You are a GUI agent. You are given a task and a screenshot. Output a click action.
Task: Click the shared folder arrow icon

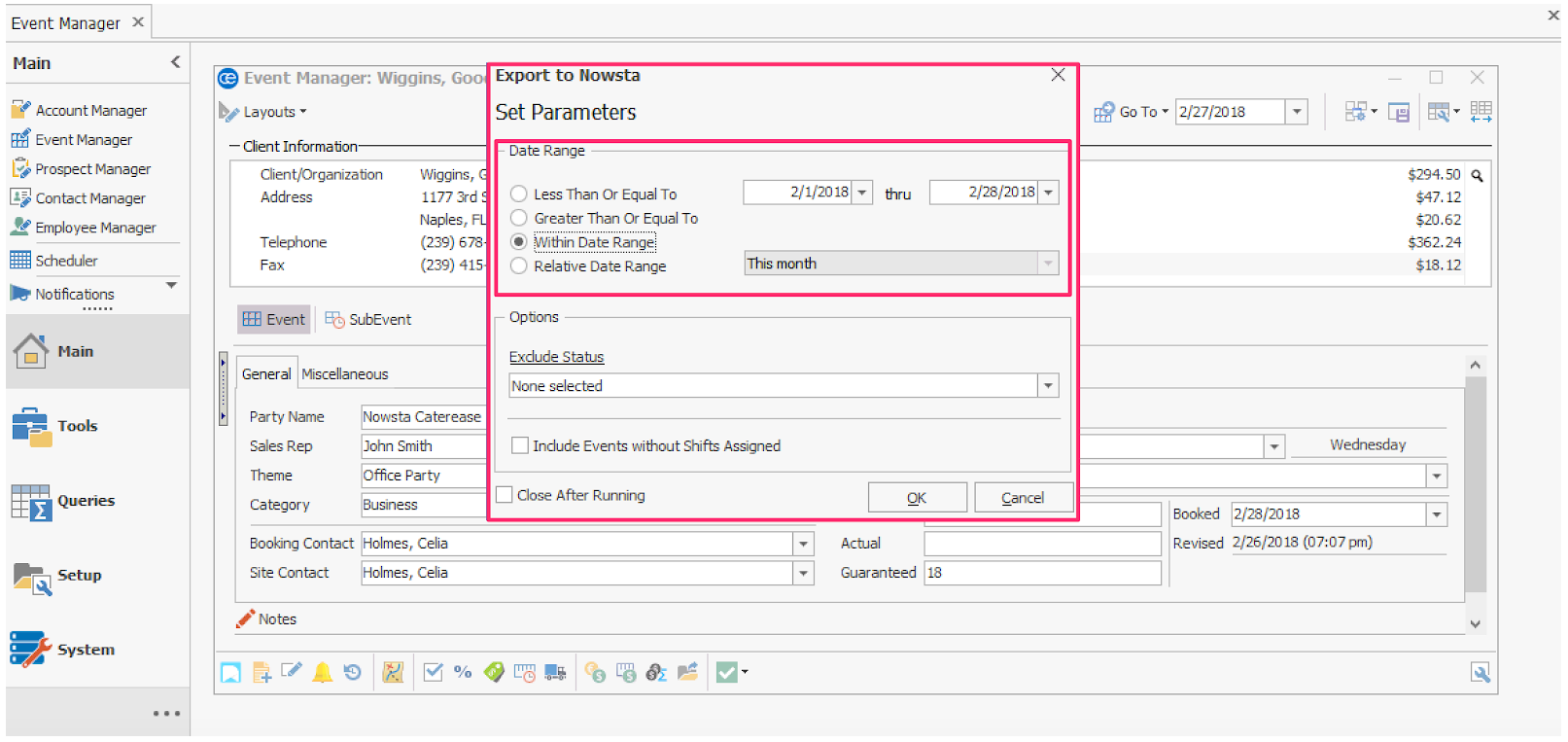coord(687,672)
